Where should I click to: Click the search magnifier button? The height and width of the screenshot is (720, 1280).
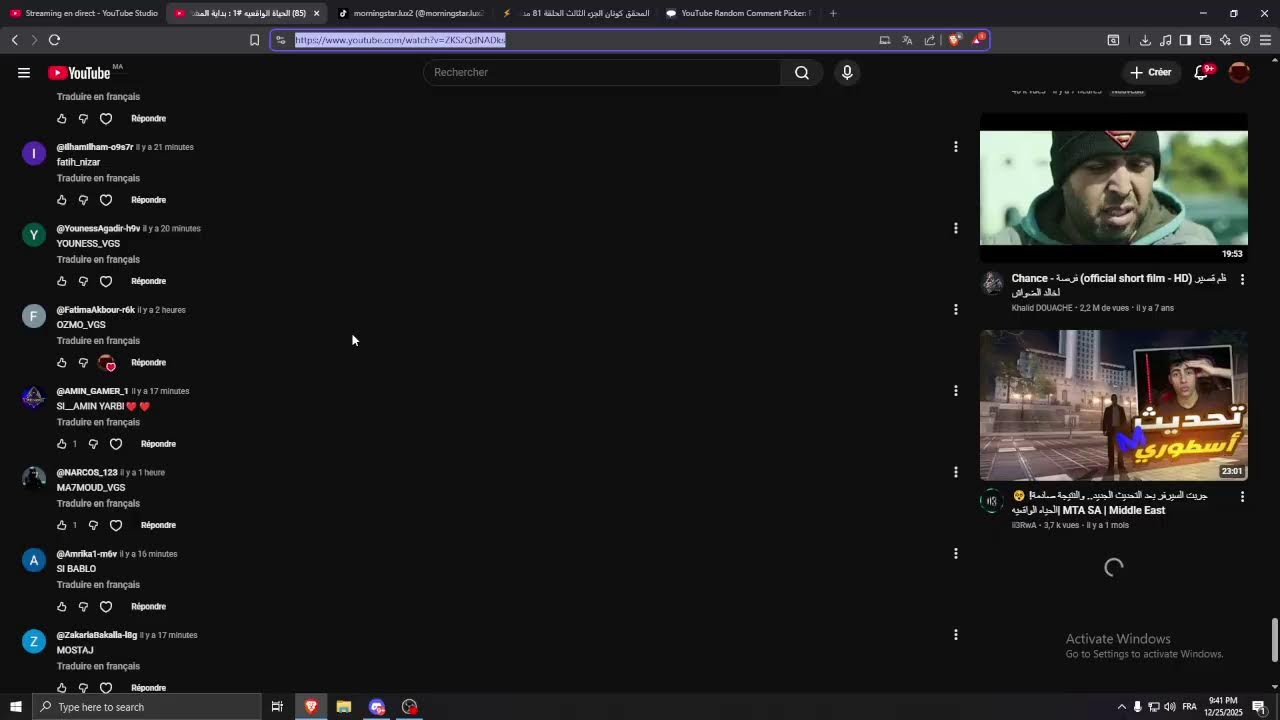802,72
